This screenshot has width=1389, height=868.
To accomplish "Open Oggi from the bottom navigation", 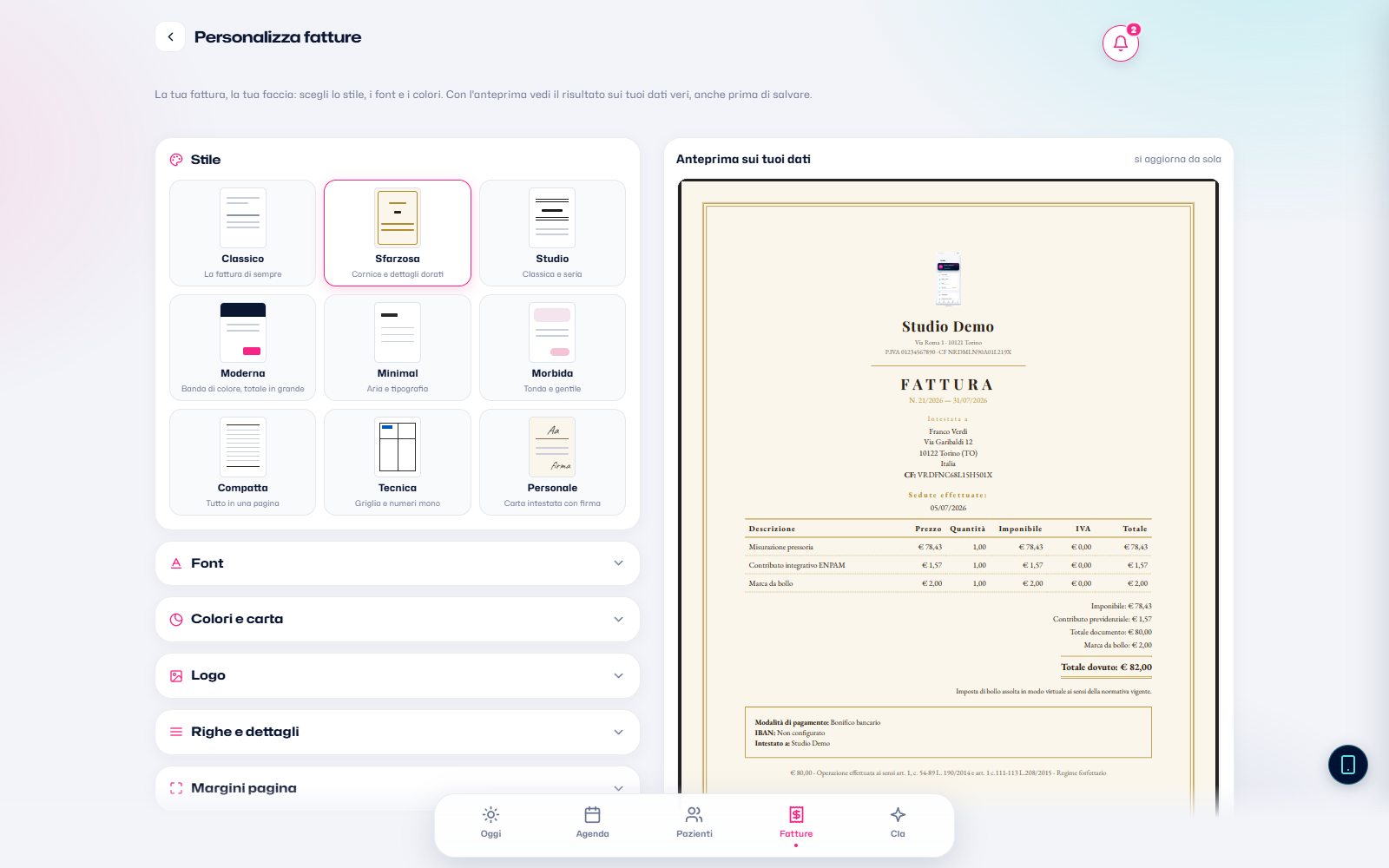I will tap(490, 822).
